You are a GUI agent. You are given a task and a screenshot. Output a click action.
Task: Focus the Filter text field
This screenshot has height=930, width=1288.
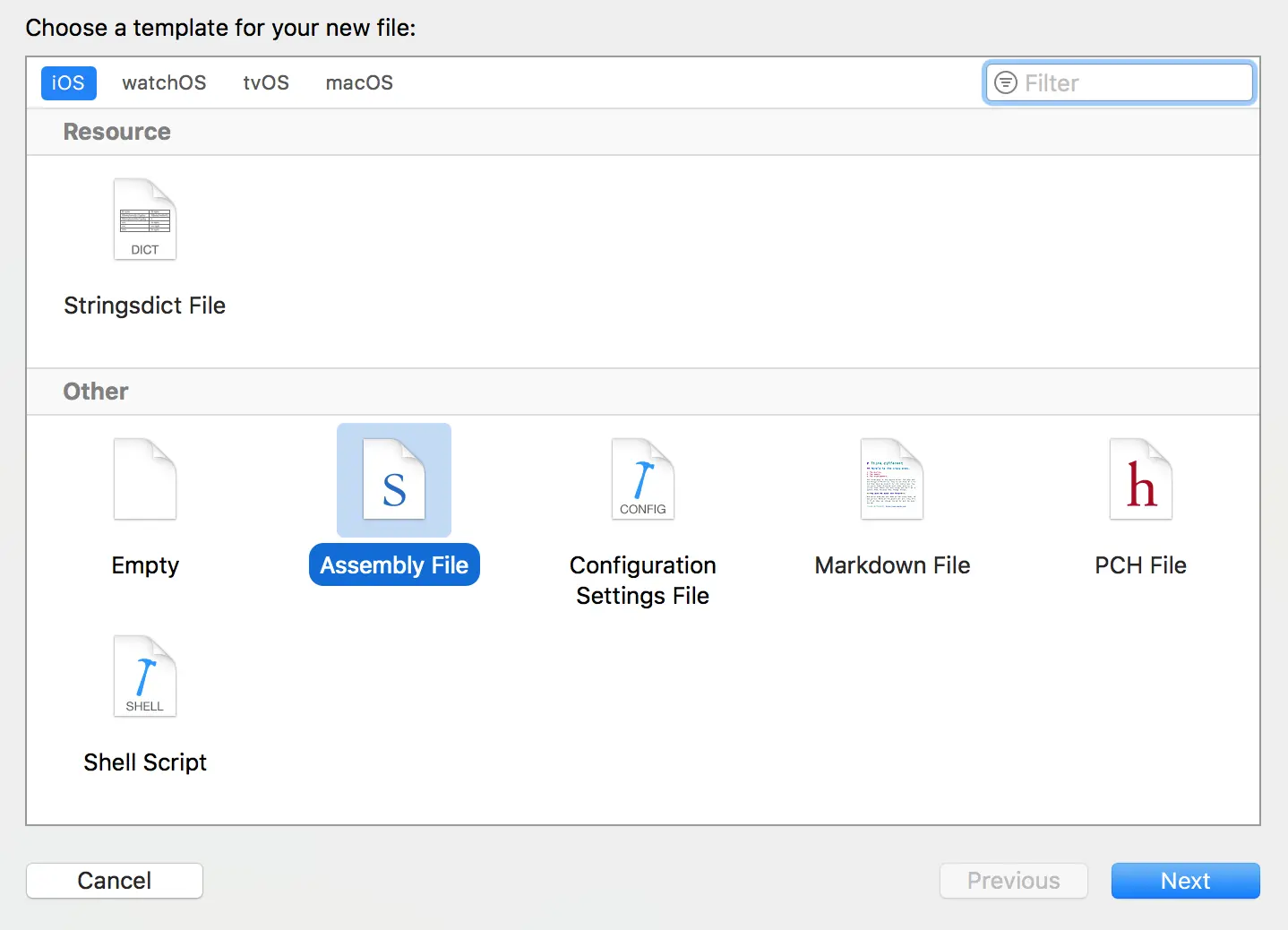(1120, 82)
